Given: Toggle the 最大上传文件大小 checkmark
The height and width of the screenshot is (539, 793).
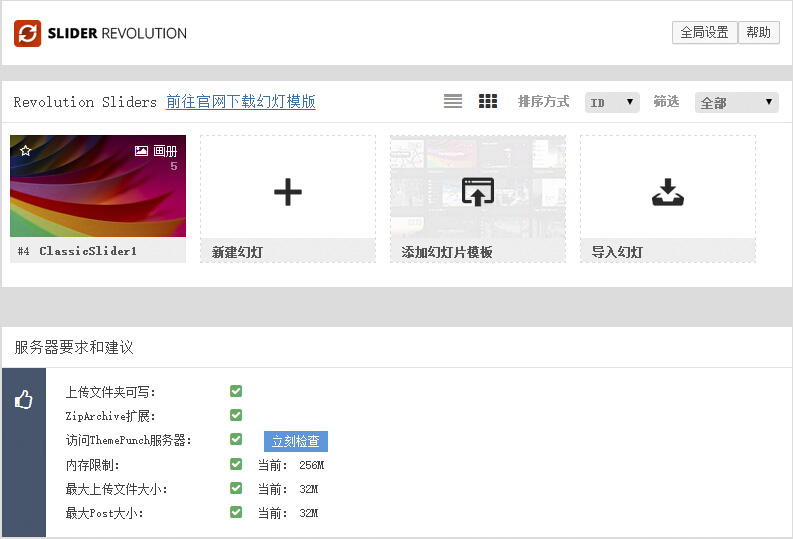Looking at the screenshot, I should [236, 488].
